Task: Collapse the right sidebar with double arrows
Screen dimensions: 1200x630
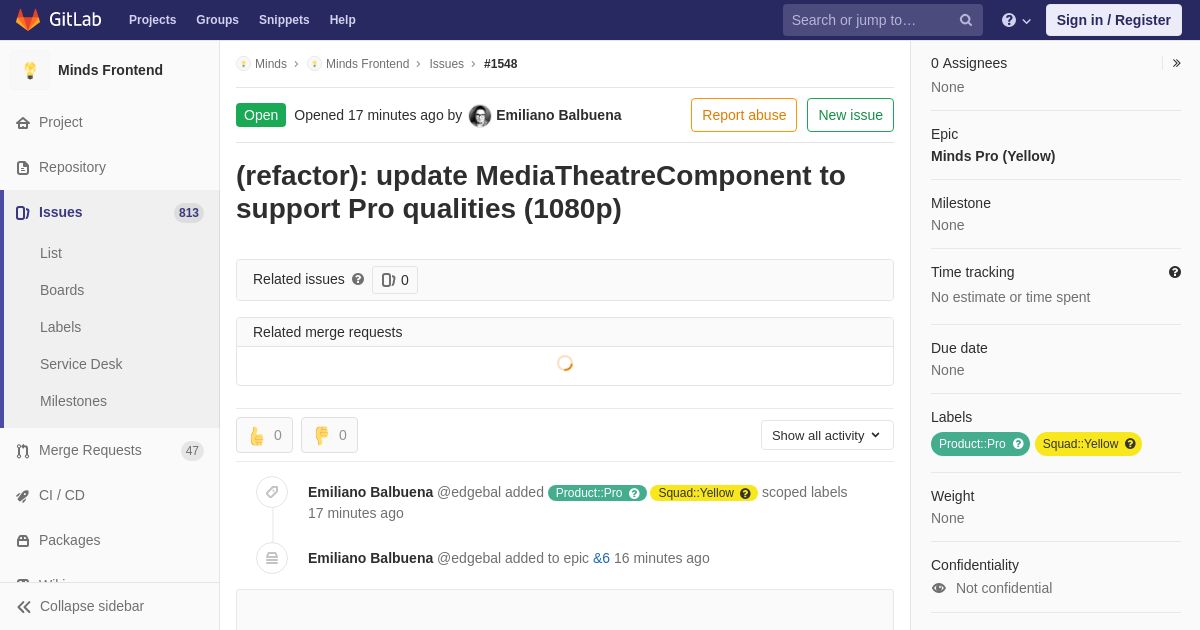Action: tap(1176, 63)
